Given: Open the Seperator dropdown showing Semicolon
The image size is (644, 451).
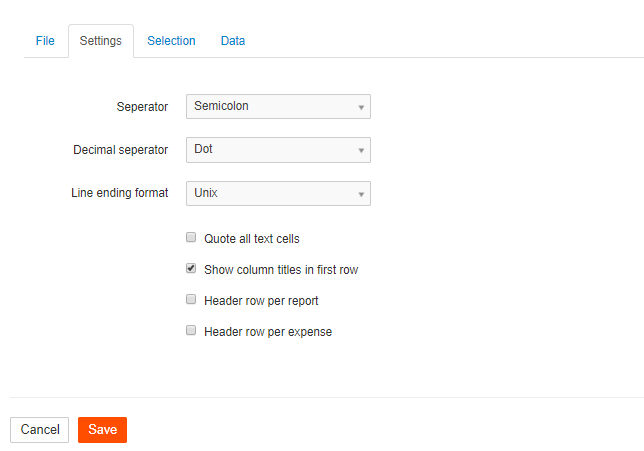Looking at the screenshot, I should (278, 106).
